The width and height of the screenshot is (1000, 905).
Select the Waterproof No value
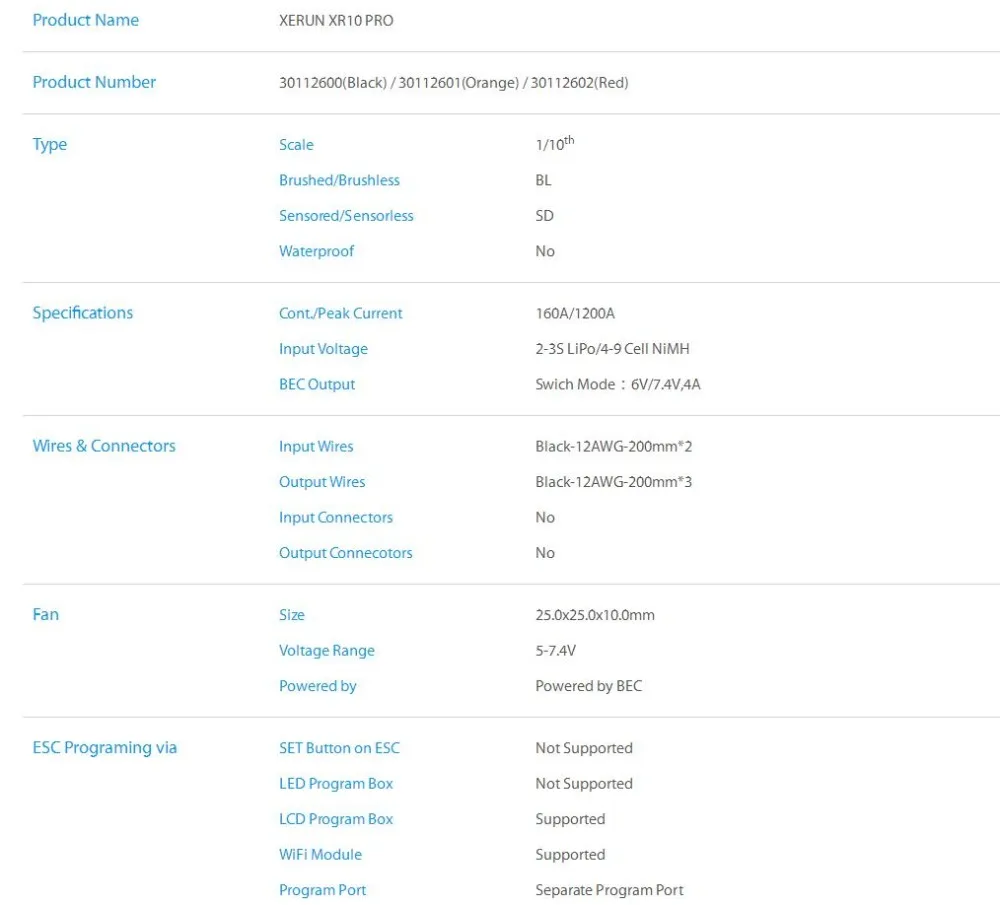[545, 251]
